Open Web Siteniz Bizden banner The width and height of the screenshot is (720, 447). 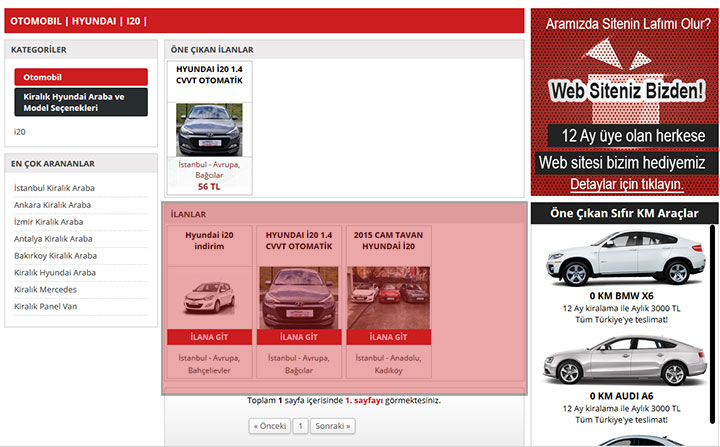[624, 102]
